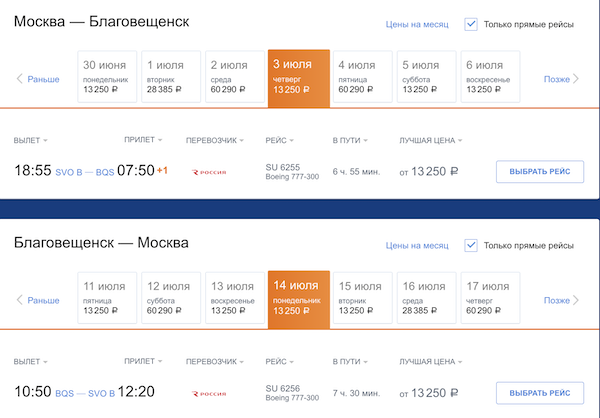The height and width of the screenshot is (418, 600).
Task: Show earlier dates for Благовещенск — Москва
Action: coord(38,300)
